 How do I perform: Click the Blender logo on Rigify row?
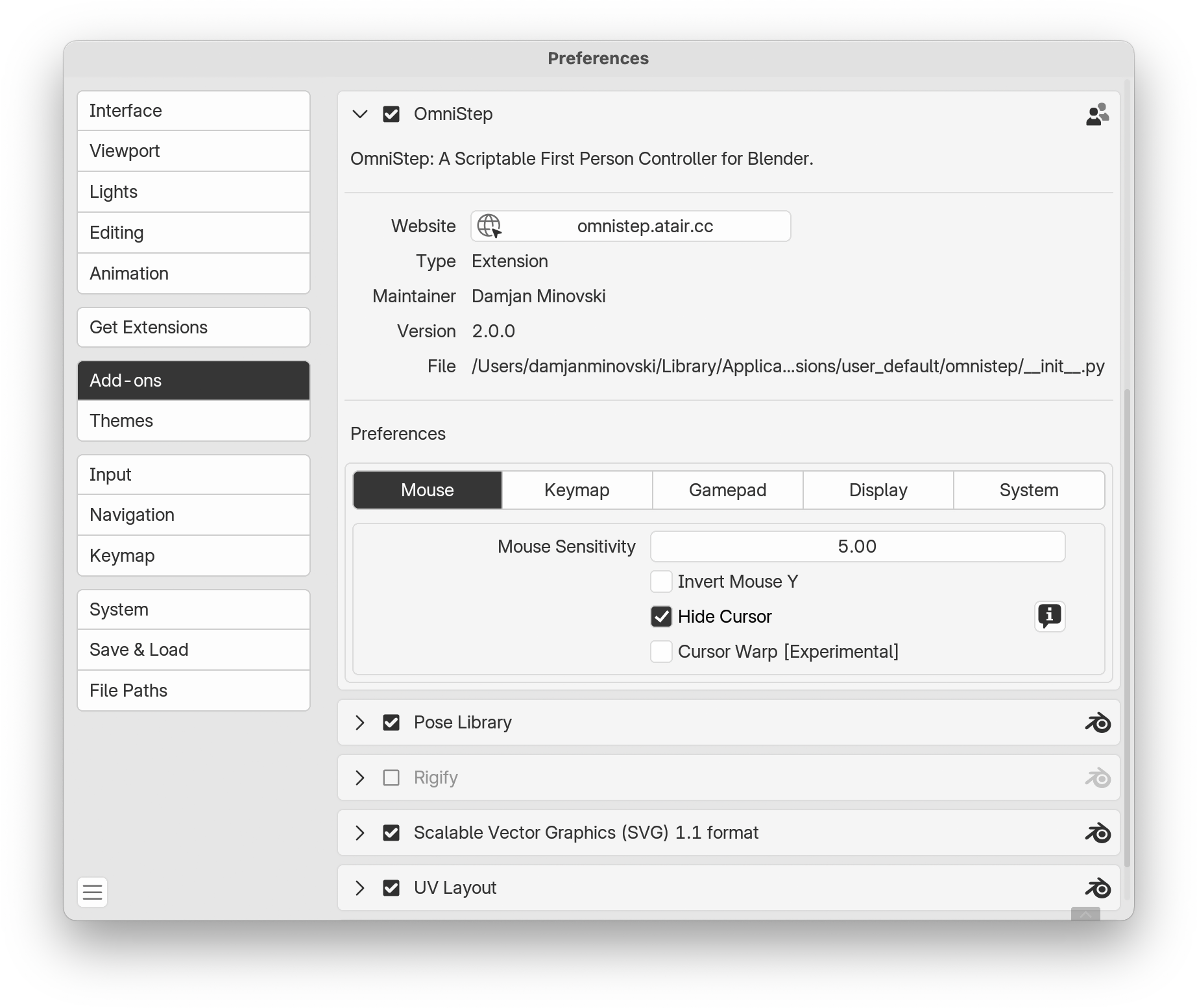point(1098,778)
